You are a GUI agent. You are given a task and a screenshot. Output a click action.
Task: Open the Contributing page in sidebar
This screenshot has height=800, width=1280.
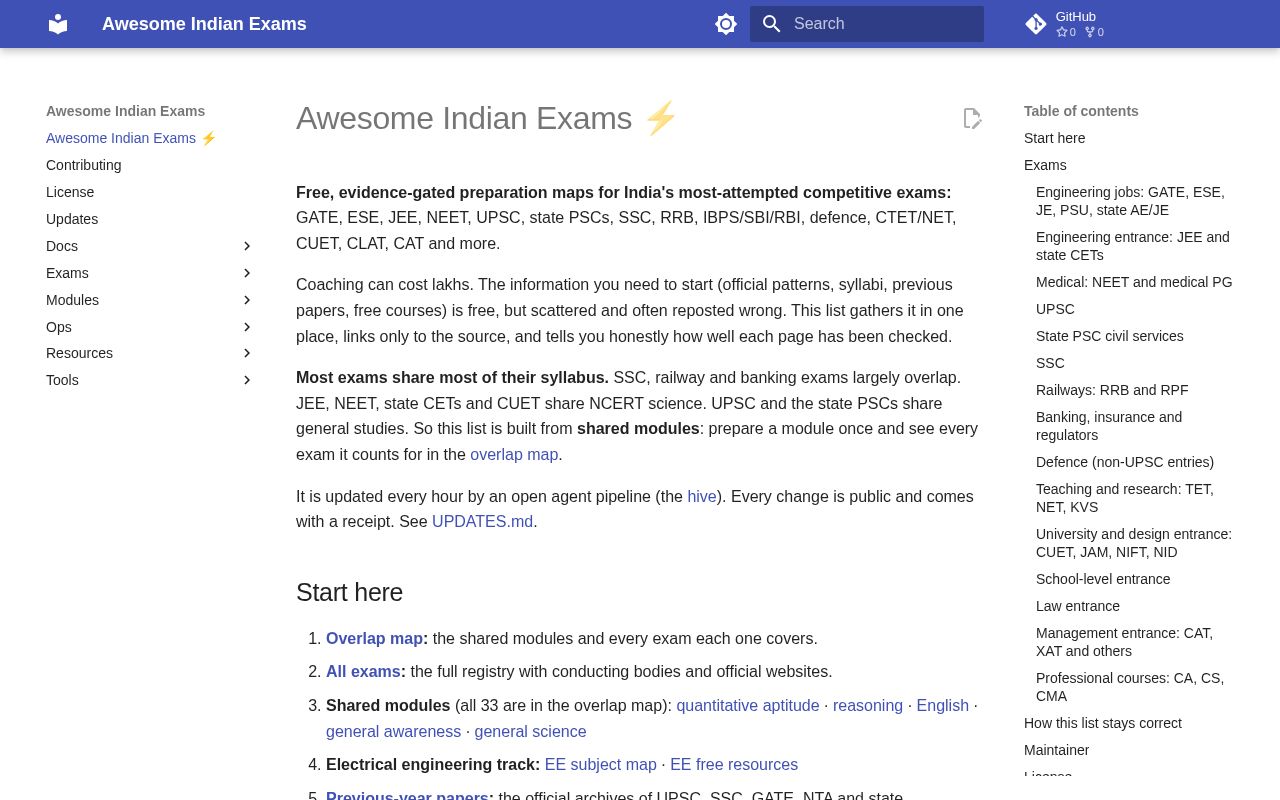(84, 165)
